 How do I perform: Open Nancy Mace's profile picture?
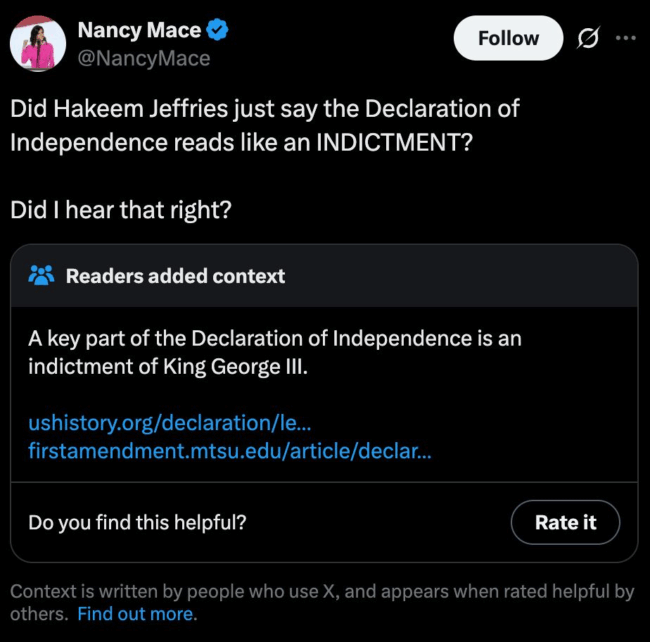(38, 44)
